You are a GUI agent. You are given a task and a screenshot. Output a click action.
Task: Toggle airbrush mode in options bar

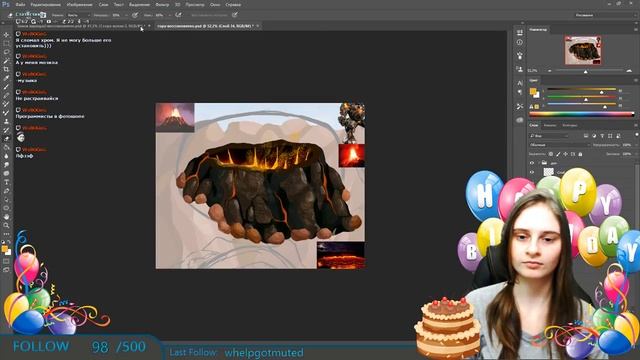click(178, 15)
